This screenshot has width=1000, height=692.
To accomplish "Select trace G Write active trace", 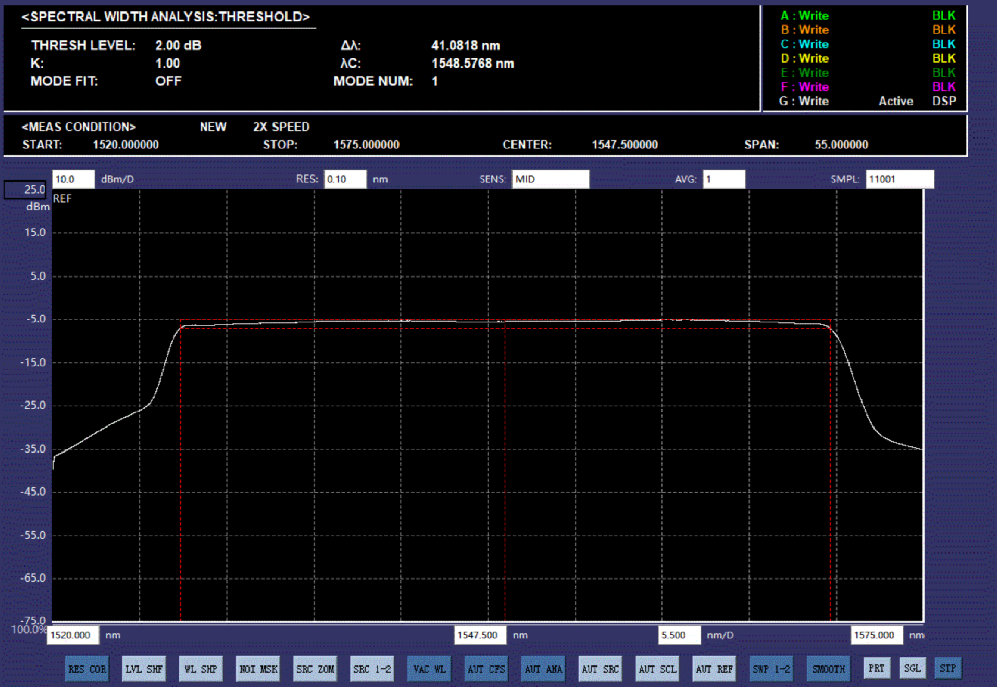I will (805, 101).
